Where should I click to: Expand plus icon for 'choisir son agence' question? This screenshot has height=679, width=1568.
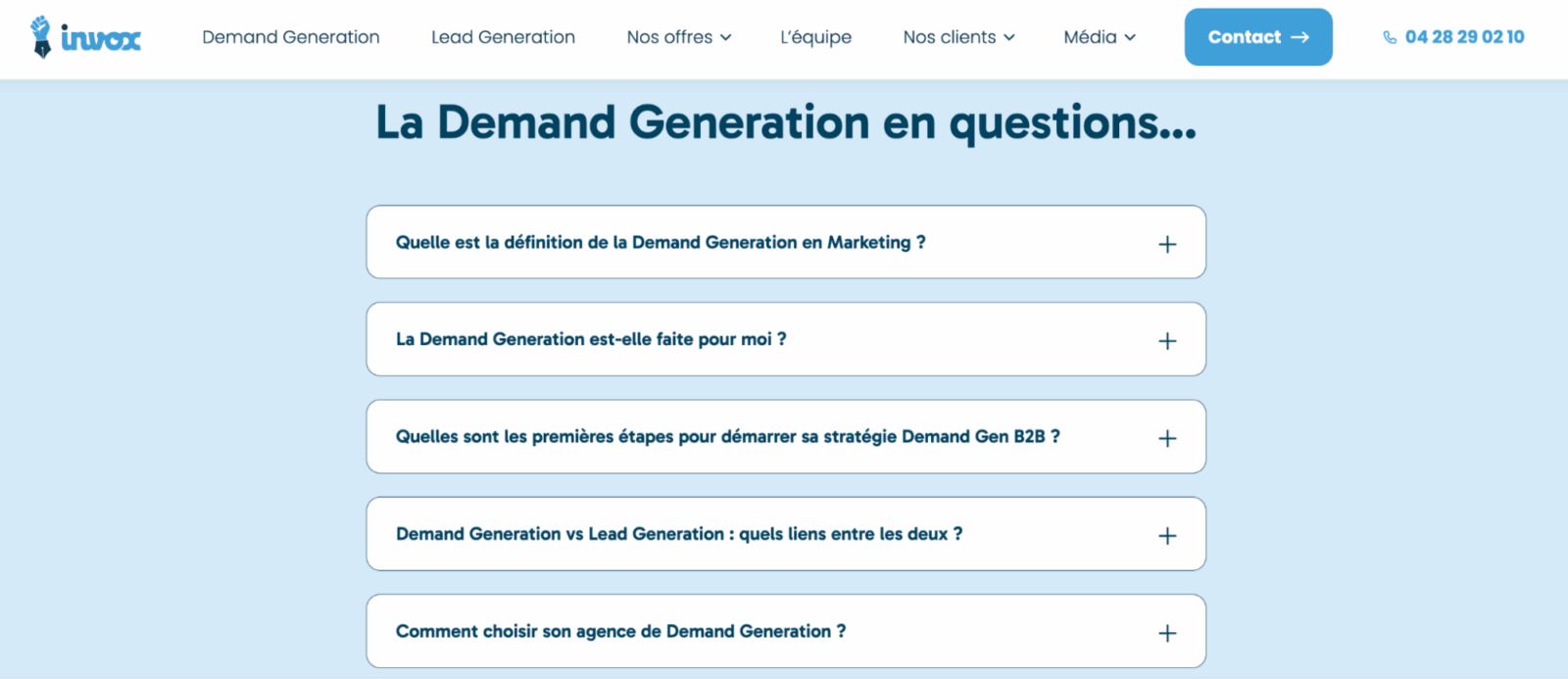(1167, 633)
